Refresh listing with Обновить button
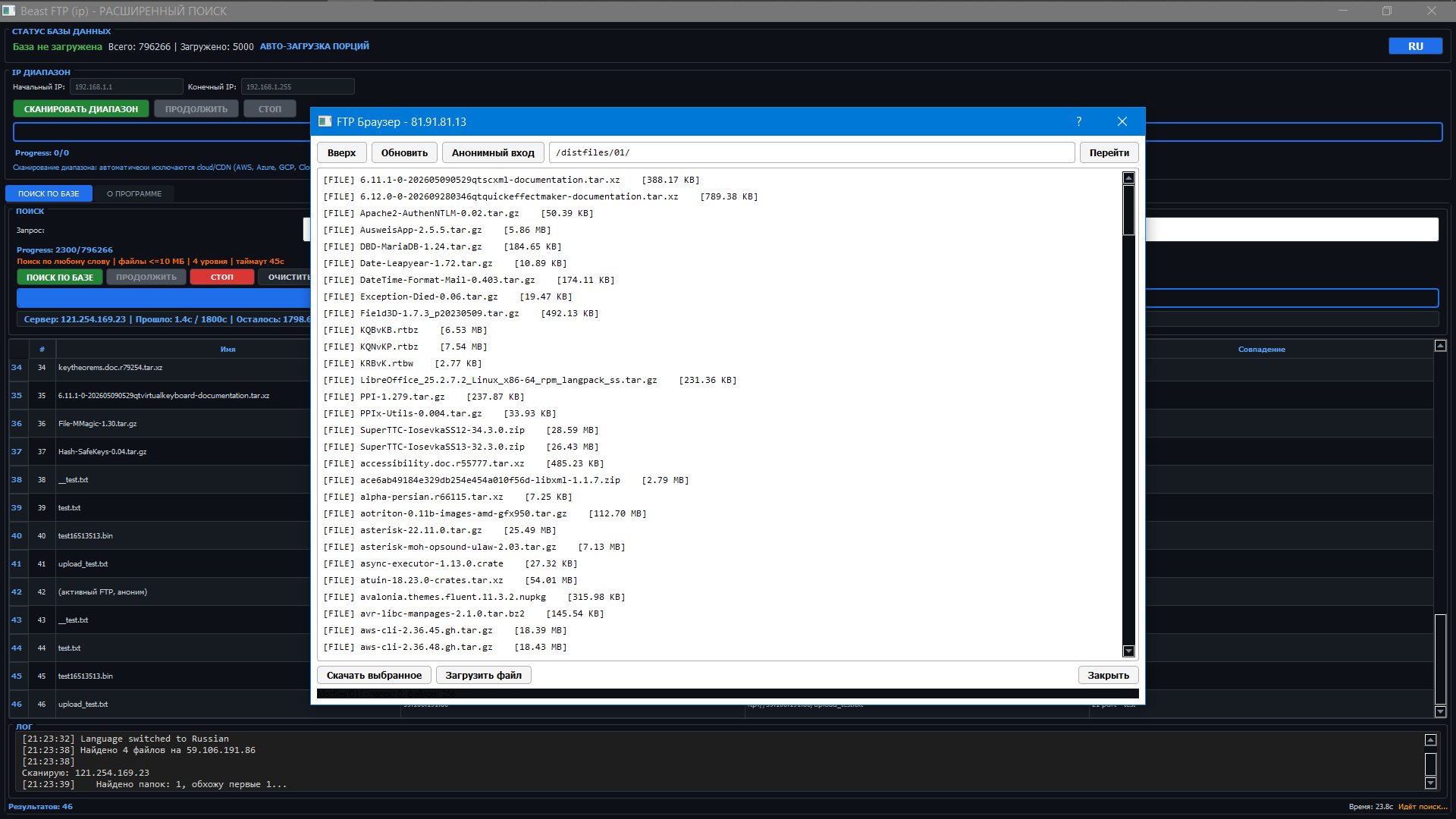The image size is (1456, 819). coord(404,152)
